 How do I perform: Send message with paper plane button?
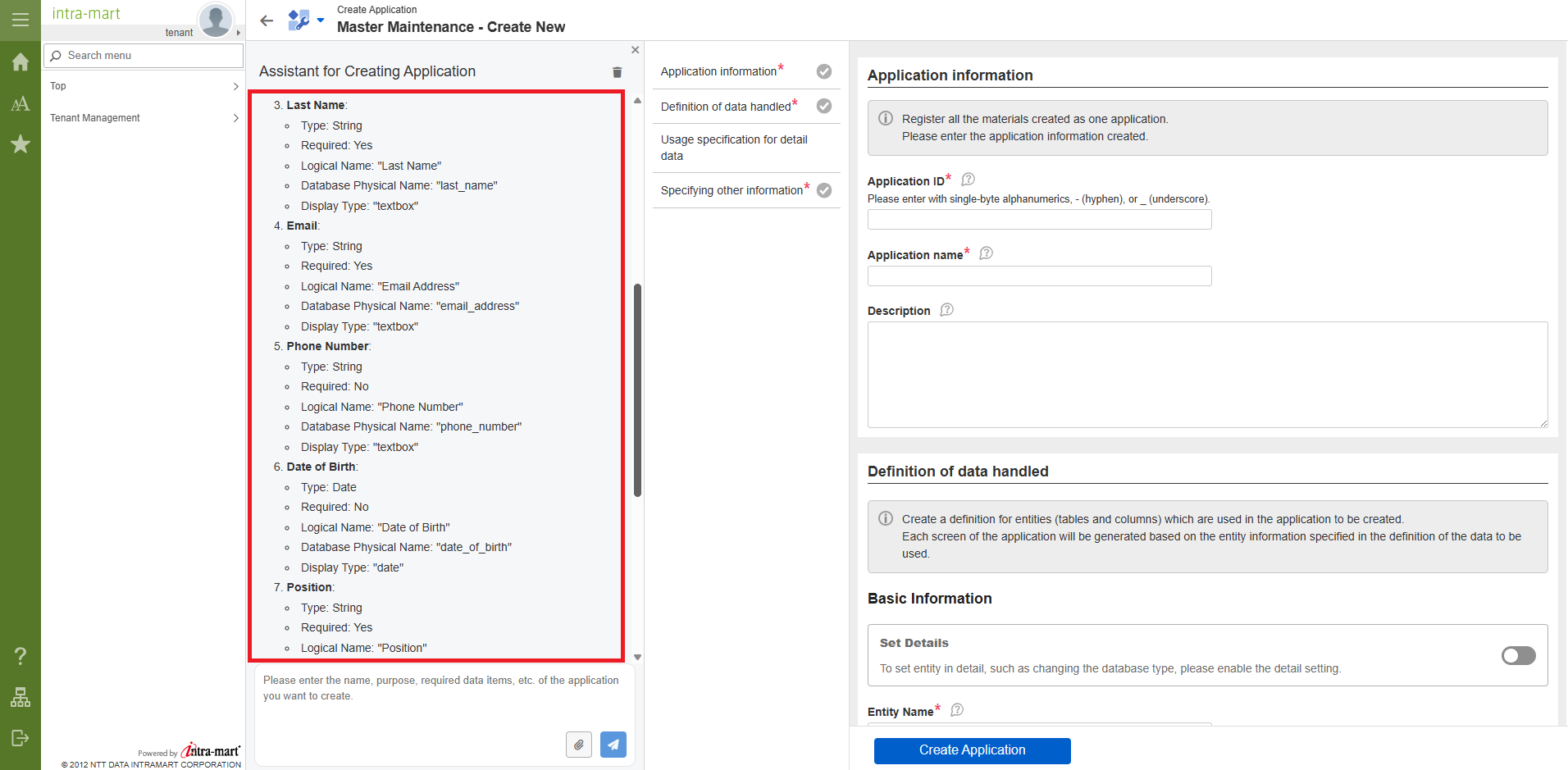tap(613, 745)
